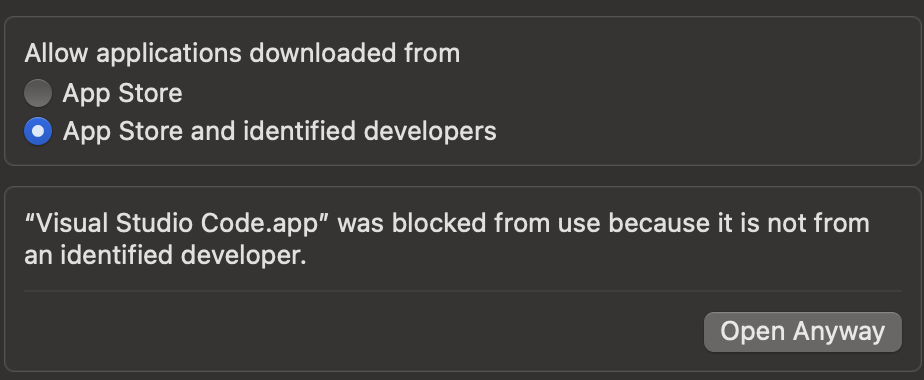The height and width of the screenshot is (380, 924).
Task: Select the App Store radio button
Action: point(38,93)
